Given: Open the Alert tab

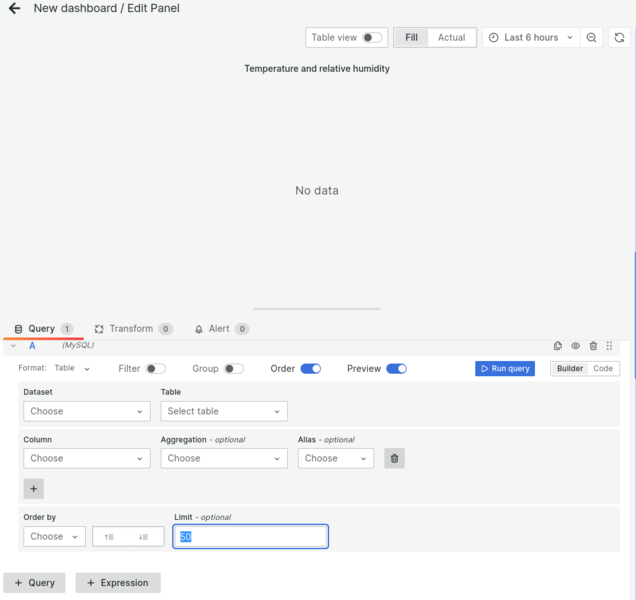Looking at the screenshot, I should [x=221, y=329].
